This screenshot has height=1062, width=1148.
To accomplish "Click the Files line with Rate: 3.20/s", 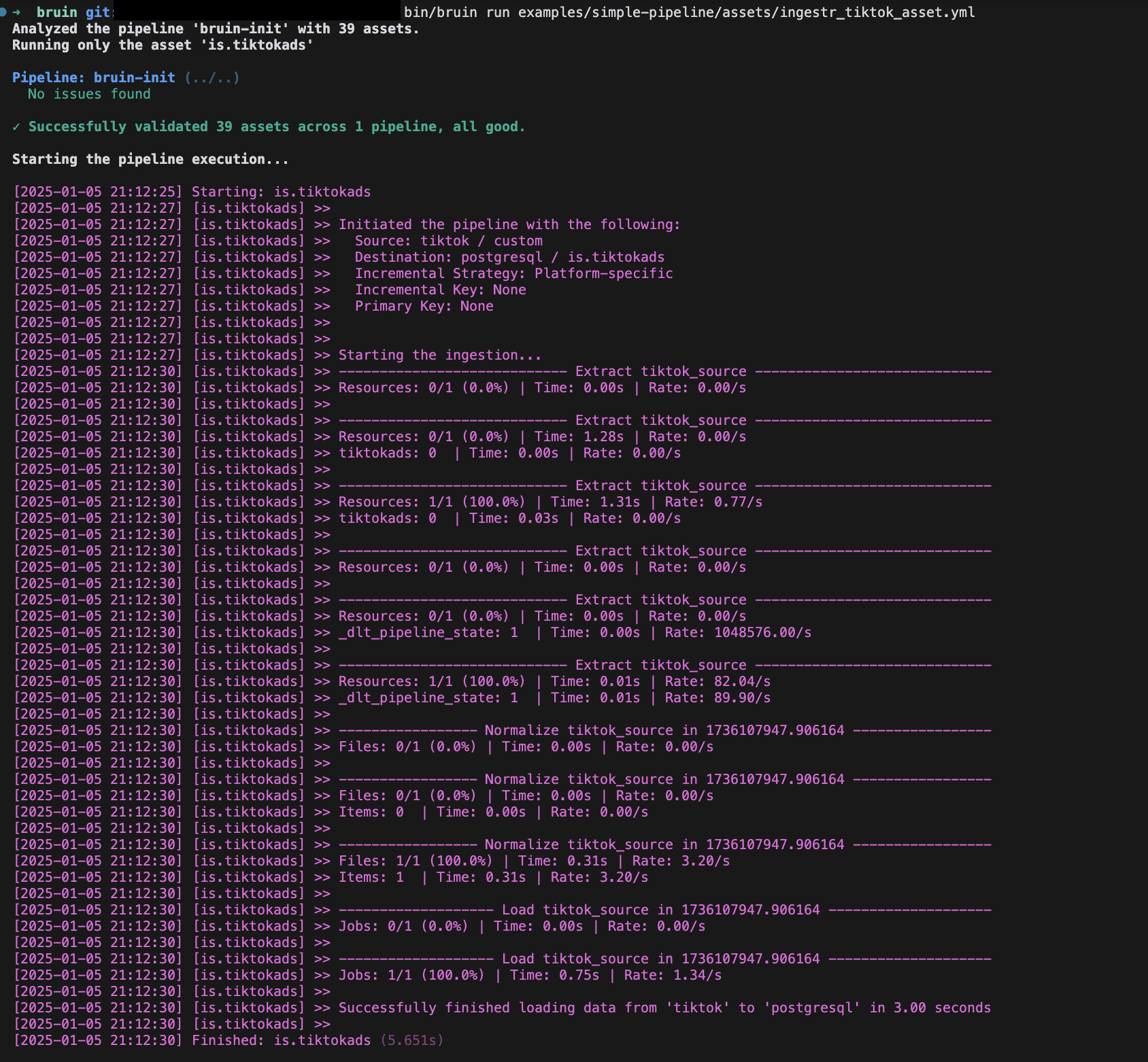I will click(x=534, y=861).
